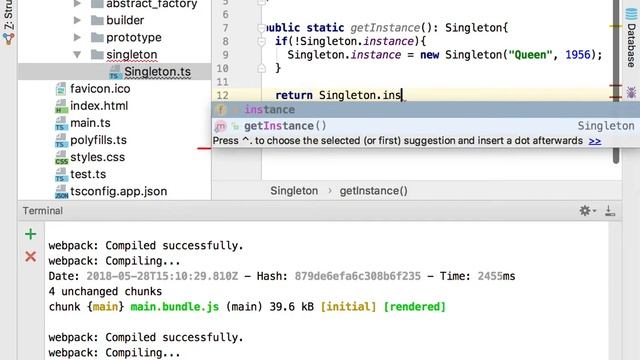Click the prototype folder icon
Screen dimensions: 640x360
tap(97, 37)
